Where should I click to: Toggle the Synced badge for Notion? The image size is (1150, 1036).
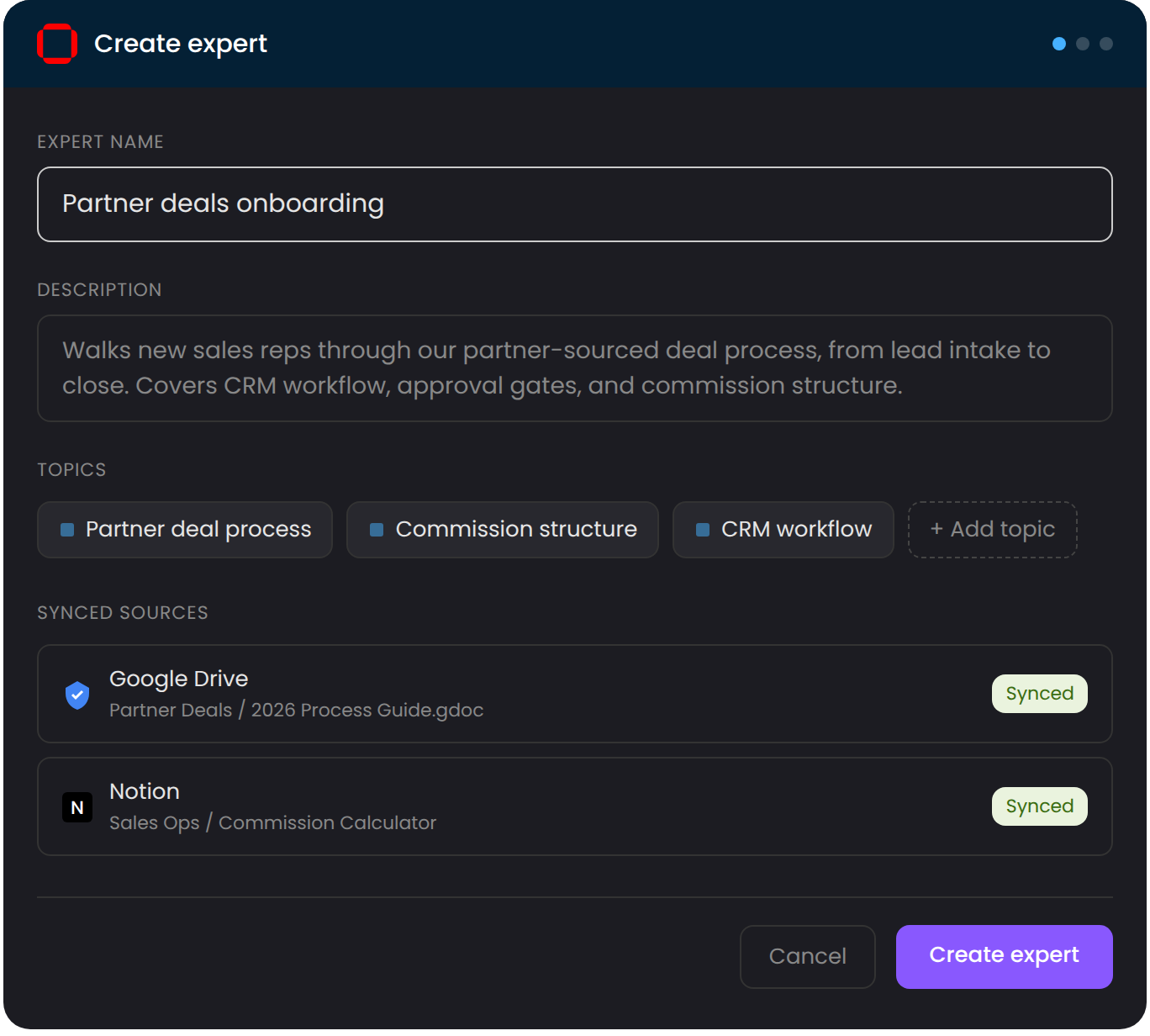[1039, 806]
